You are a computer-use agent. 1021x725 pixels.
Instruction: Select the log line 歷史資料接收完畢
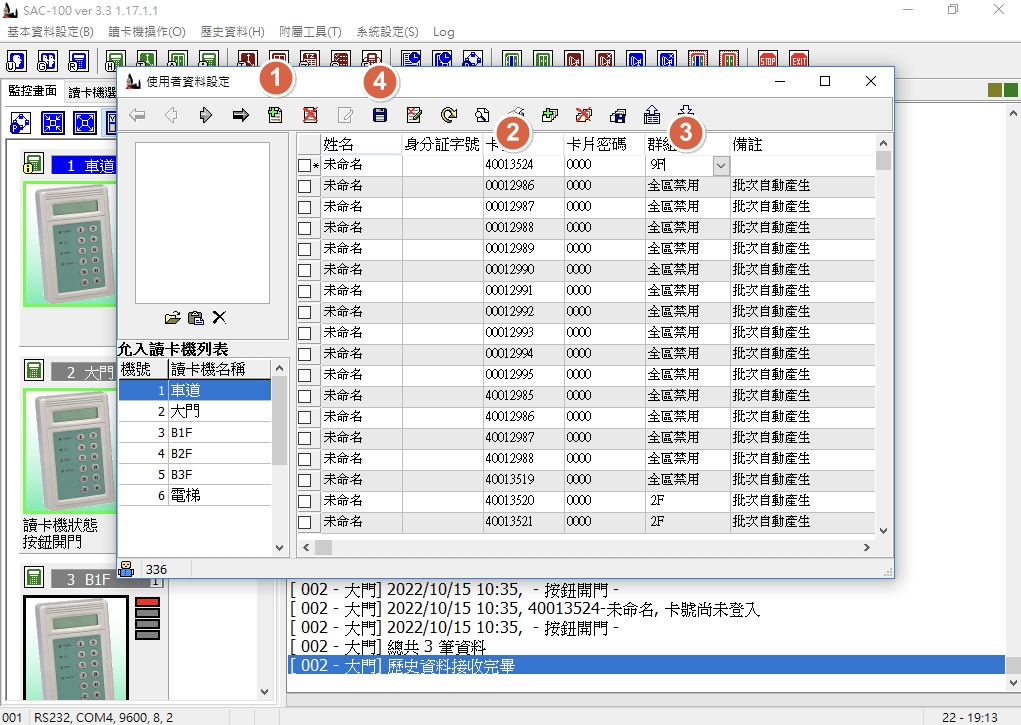(x=647, y=666)
